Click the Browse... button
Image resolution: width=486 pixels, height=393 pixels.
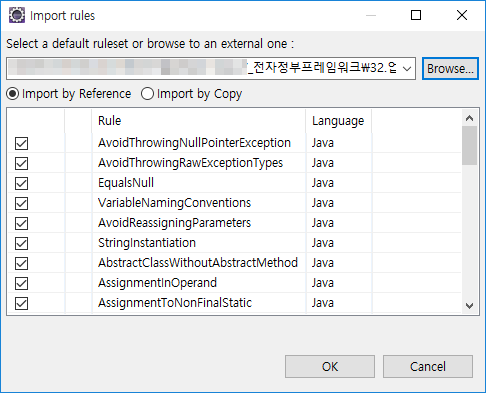pos(450,69)
